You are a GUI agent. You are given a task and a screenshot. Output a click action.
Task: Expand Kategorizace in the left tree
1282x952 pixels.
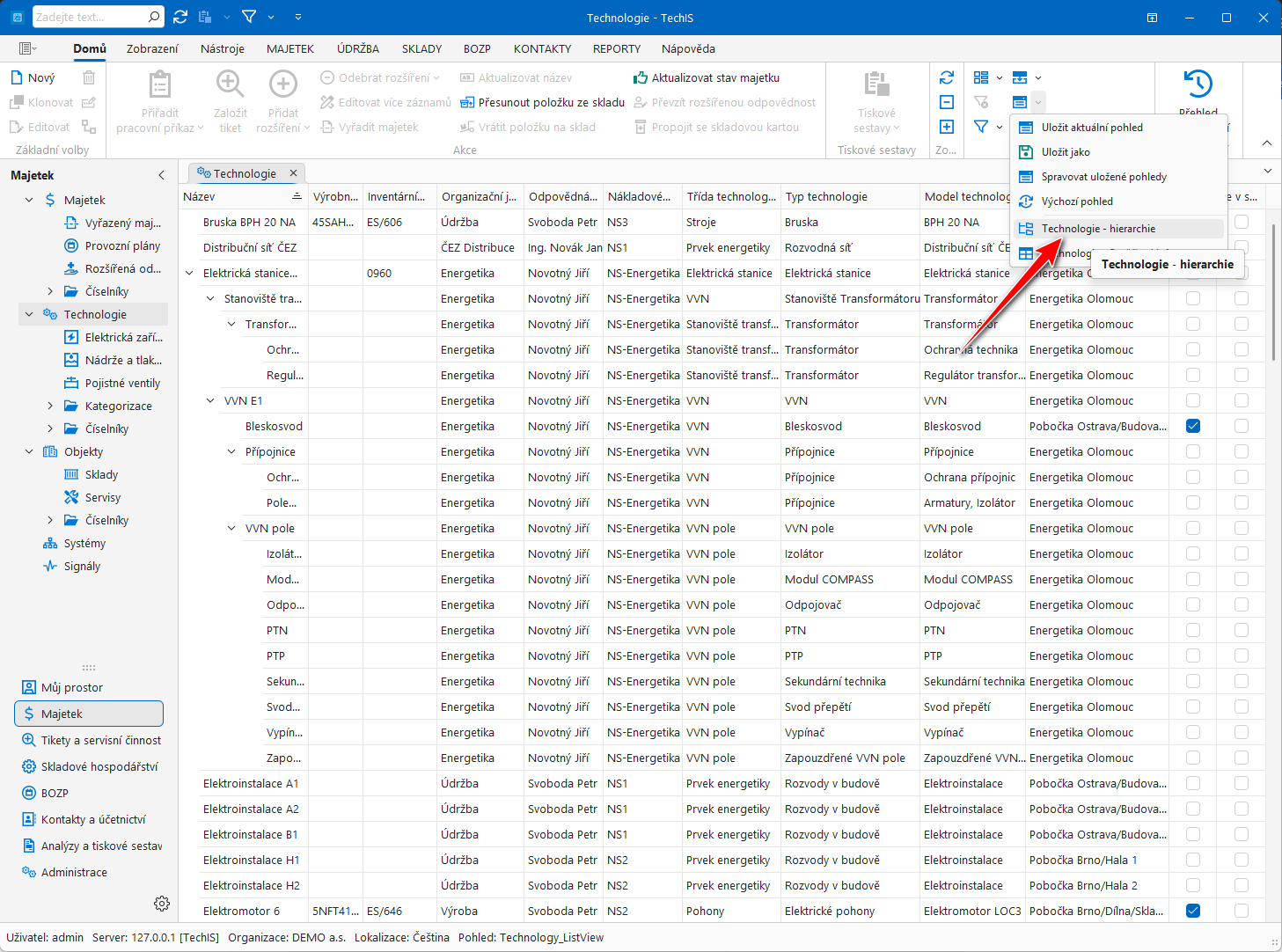click(50, 406)
